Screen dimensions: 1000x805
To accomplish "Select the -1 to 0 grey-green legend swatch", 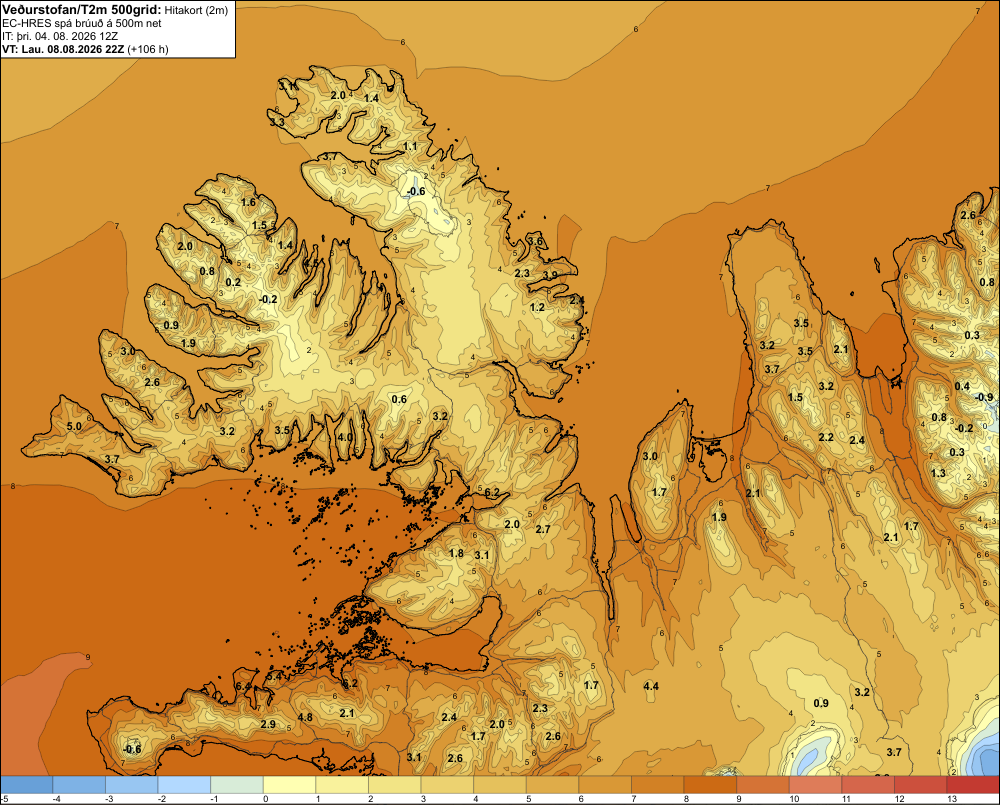I will [237, 784].
